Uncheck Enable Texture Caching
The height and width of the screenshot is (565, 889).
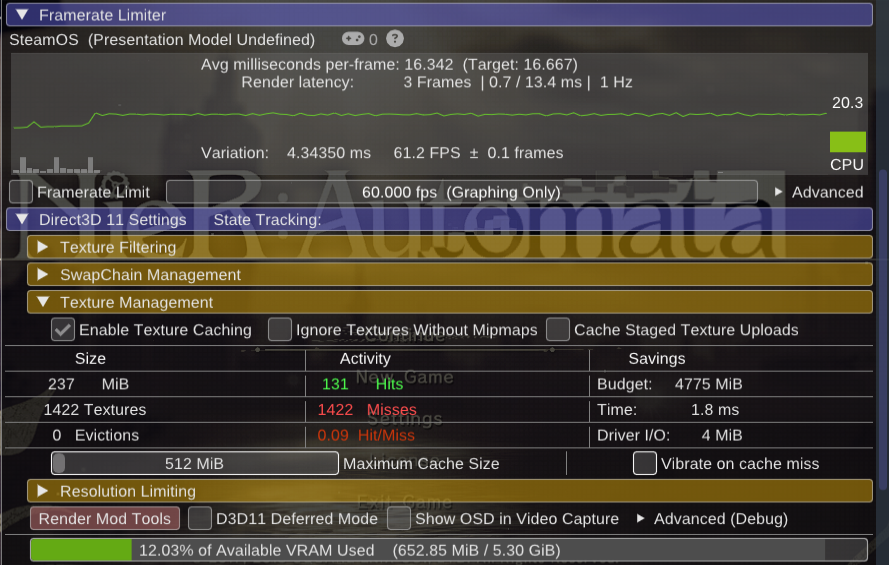click(x=62, y=329)
